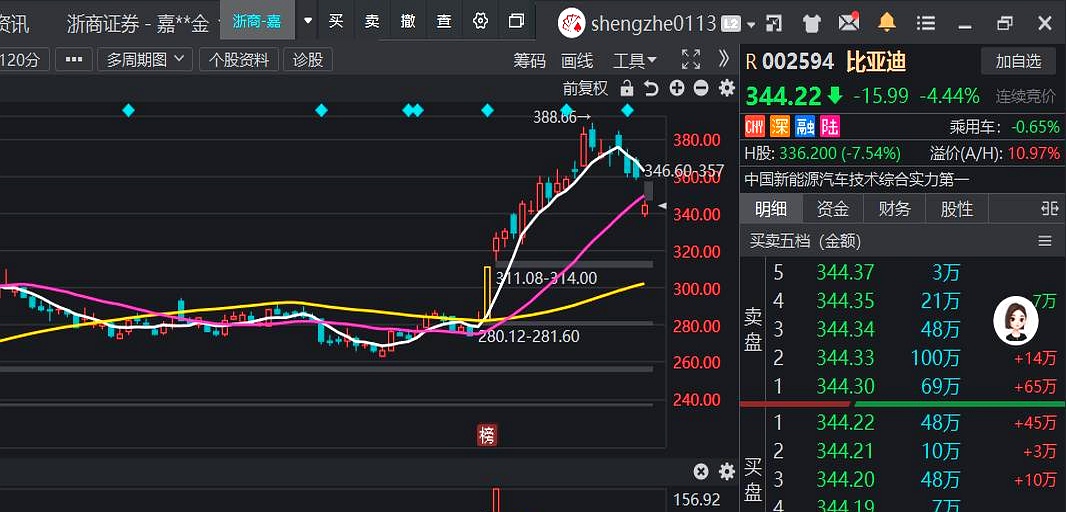Click sell level 5 price 344.37
1066x512 pixels.
click(x=845, y=273)
